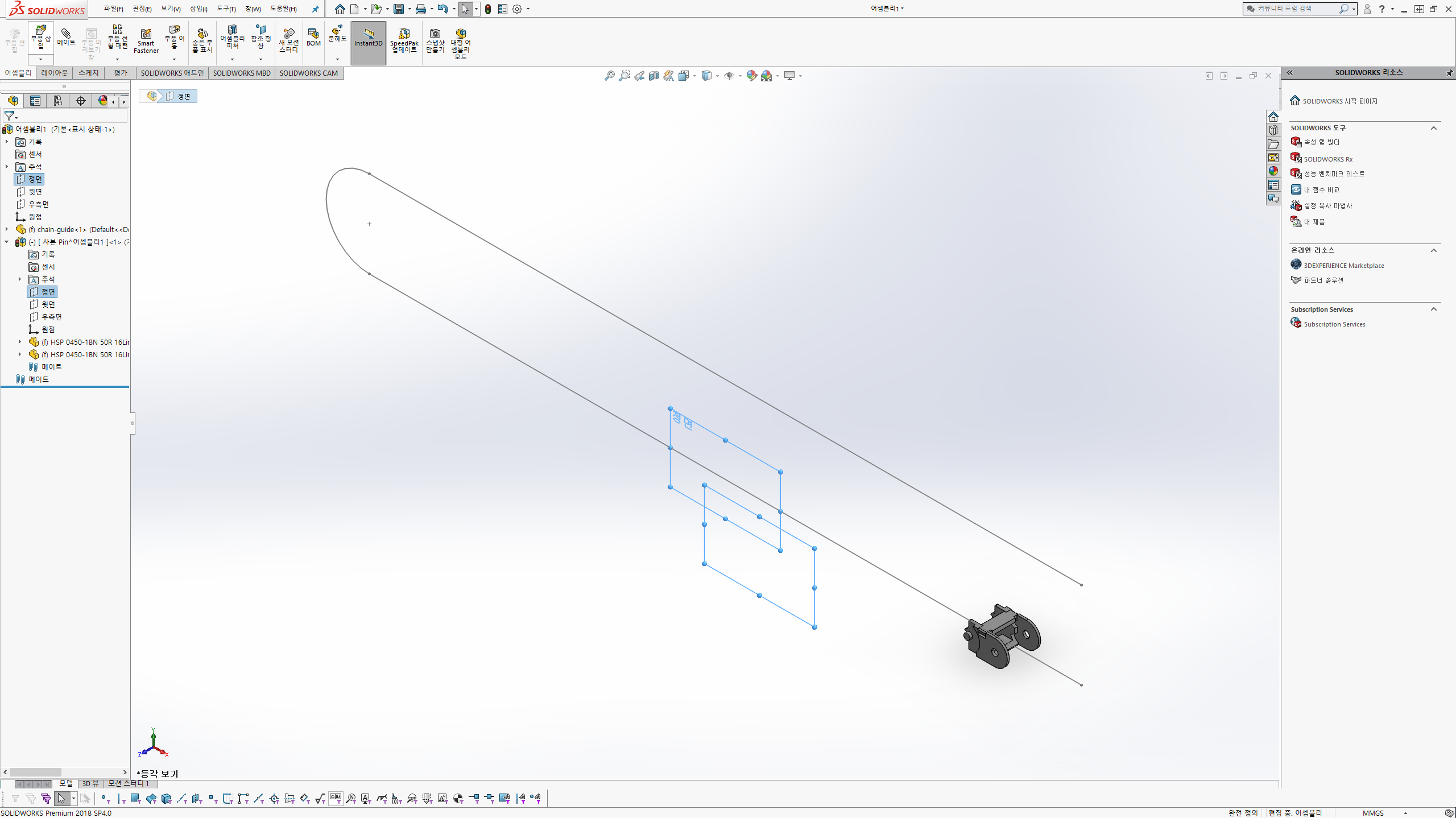
Task: Click the BOM toolbar icon
Action: [x=313, y=38]
